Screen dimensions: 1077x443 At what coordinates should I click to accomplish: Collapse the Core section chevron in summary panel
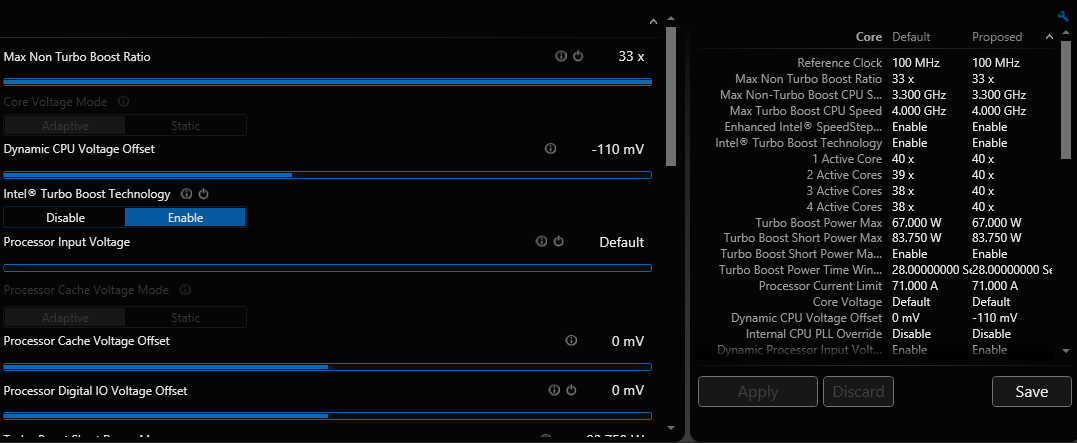1049,36
